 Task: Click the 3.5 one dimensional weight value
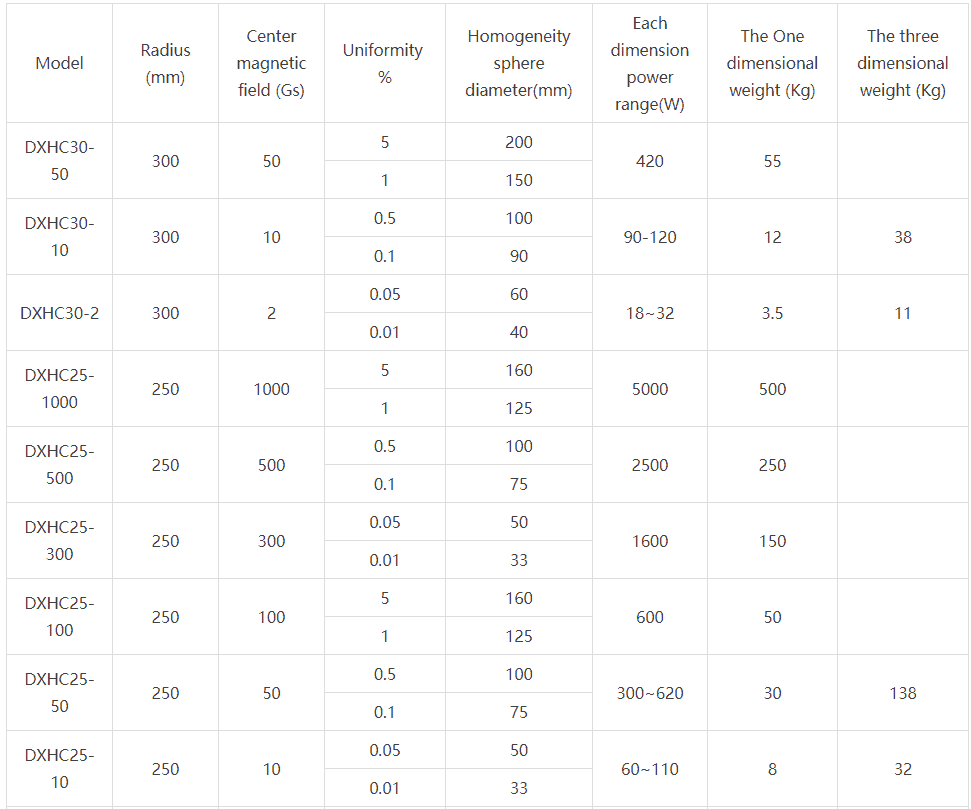click(x=772, y=313)
